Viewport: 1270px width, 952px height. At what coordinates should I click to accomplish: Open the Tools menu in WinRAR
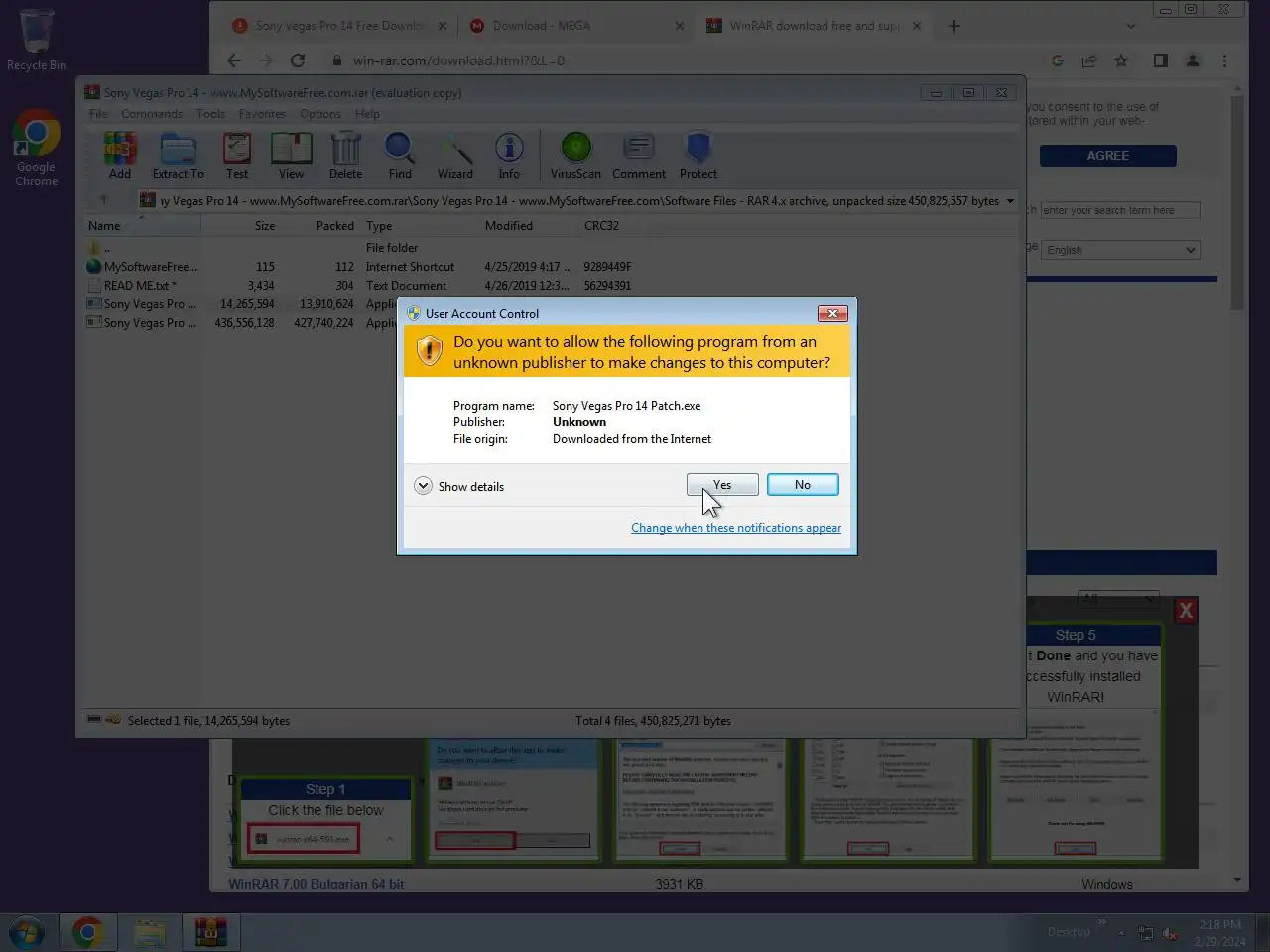pos(210,114)
